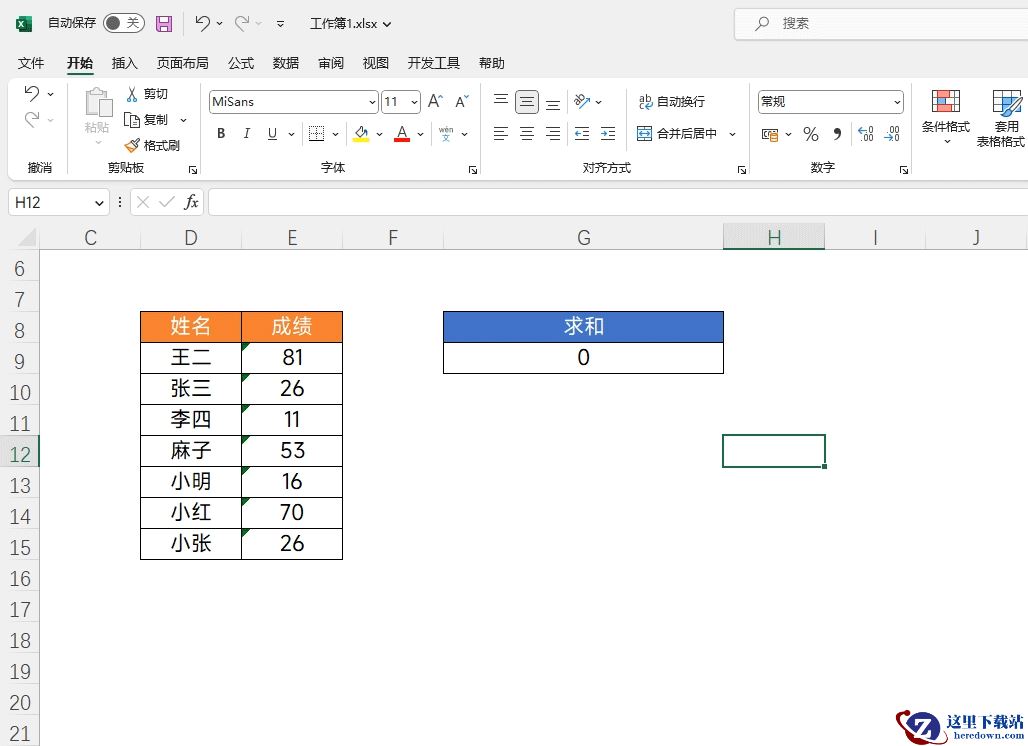Open the workbook name 工作簿1.xlsx dropdown
This screenshot has height=746, width=1028.
[350, 24]
